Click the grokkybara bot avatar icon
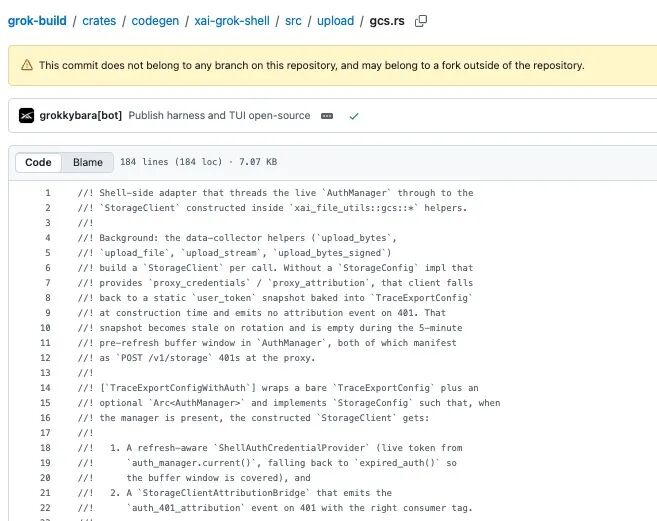Image resolution: width=657 pixels, height=521 pixels. 26,115
